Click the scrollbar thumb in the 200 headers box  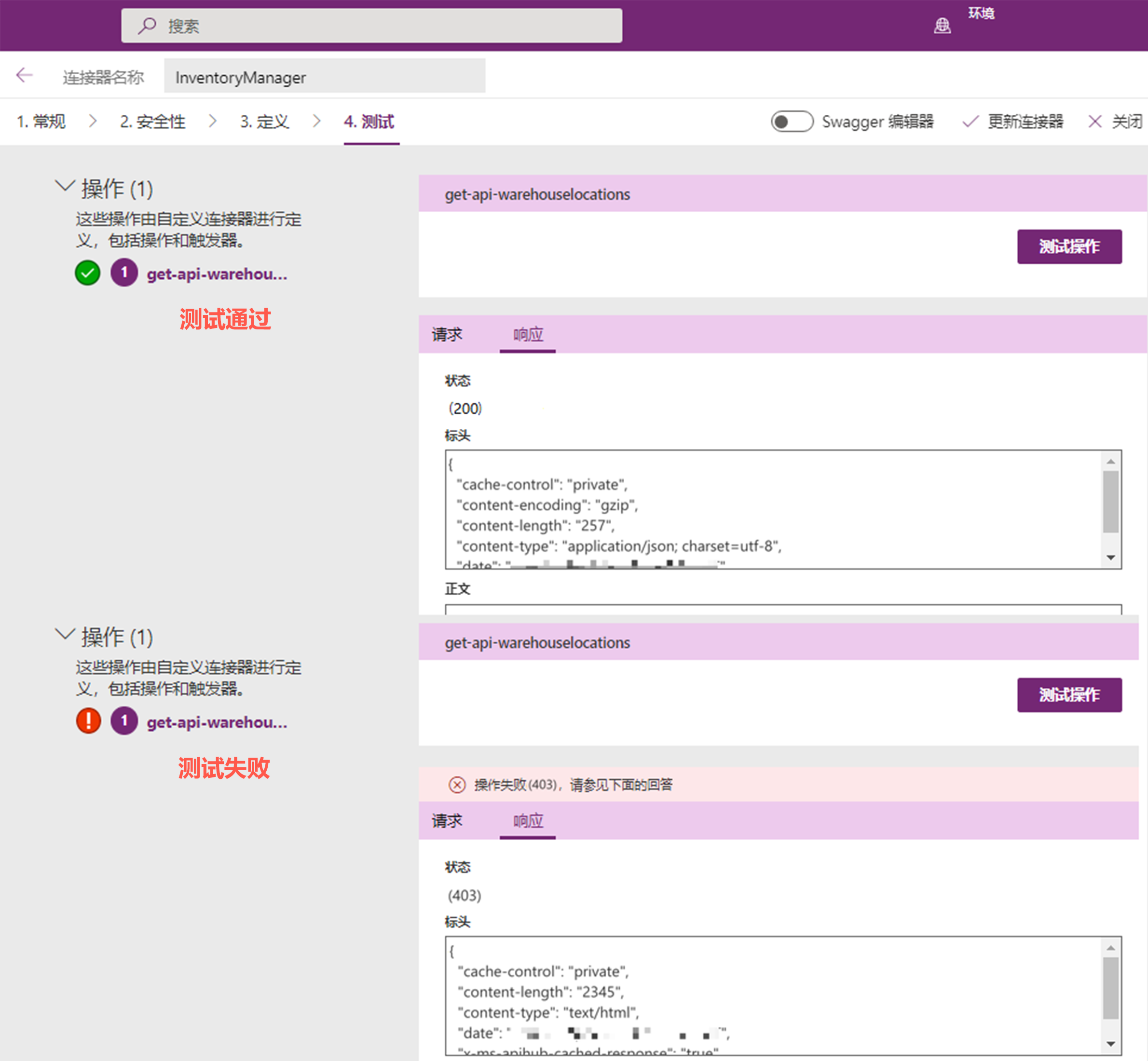[1111, 502]
